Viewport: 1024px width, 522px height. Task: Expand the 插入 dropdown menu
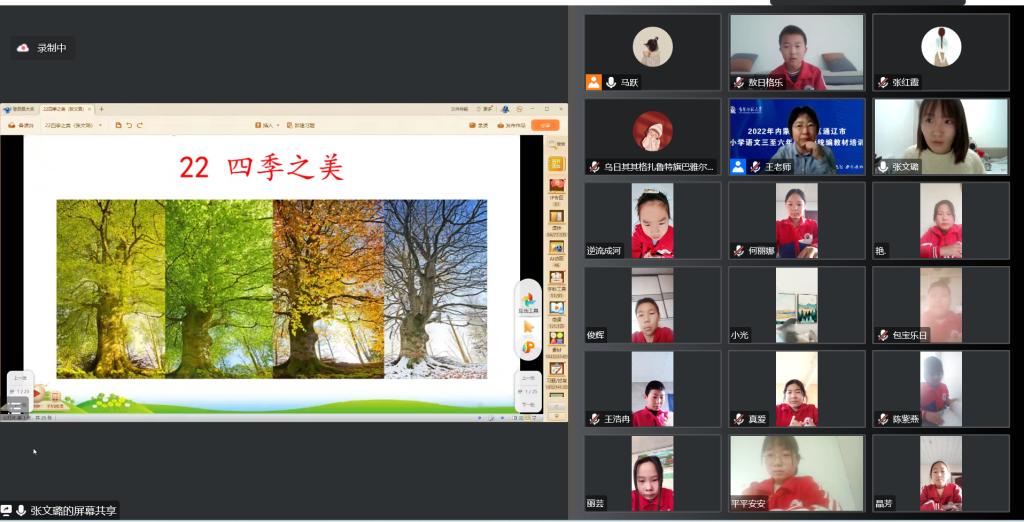pyautogui.click(x=265, y=125)
